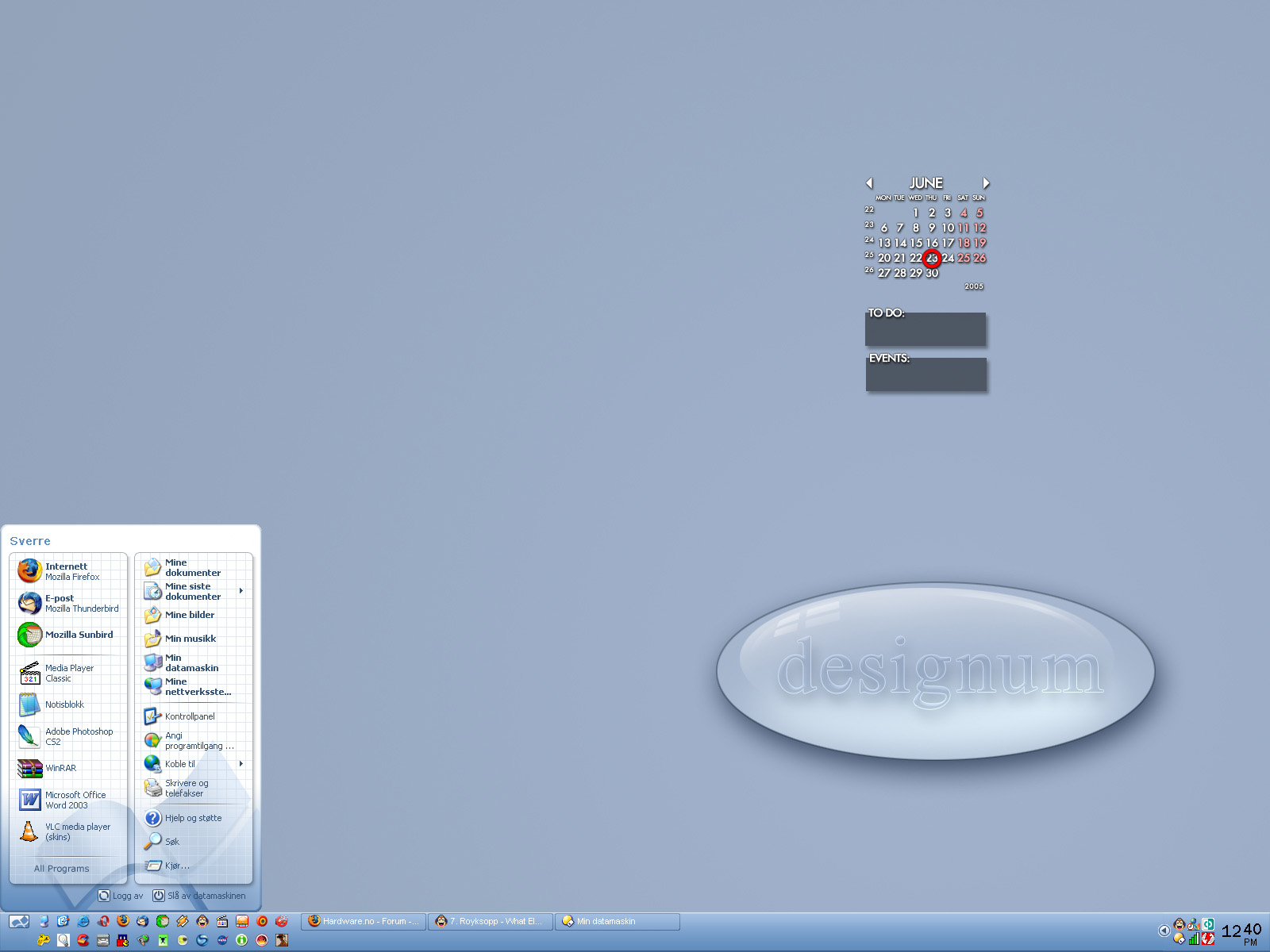Open VLC media player (skins)
This screenshot has width=1270, height=952.
[x=68, y=831]
